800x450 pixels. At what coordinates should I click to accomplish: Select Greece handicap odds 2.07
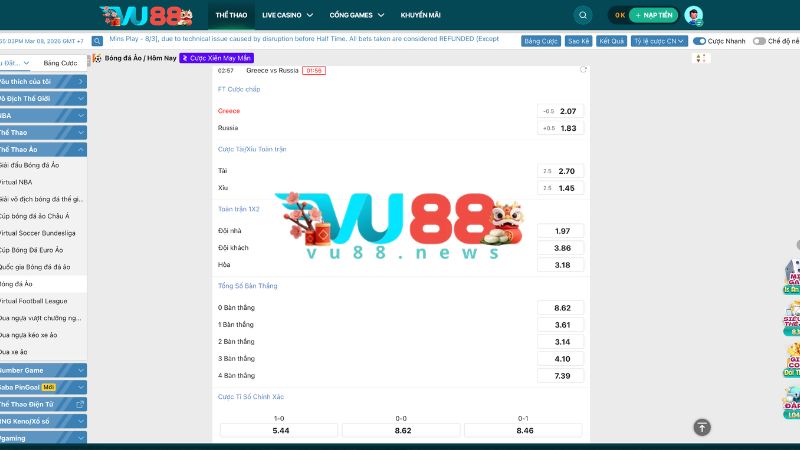pyautogui.click(x=561, y=110)
